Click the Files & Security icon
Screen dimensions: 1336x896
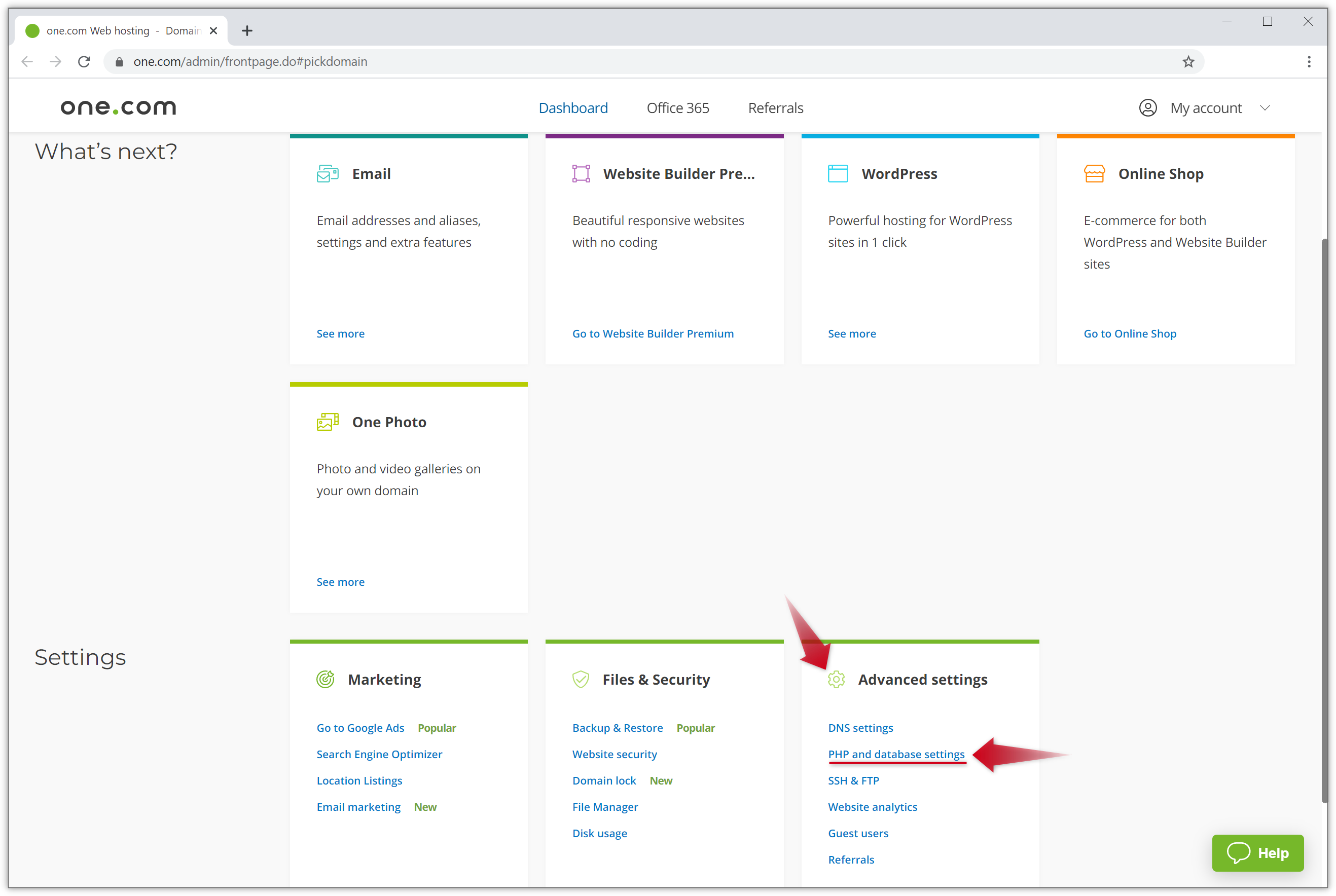[581, 678]
